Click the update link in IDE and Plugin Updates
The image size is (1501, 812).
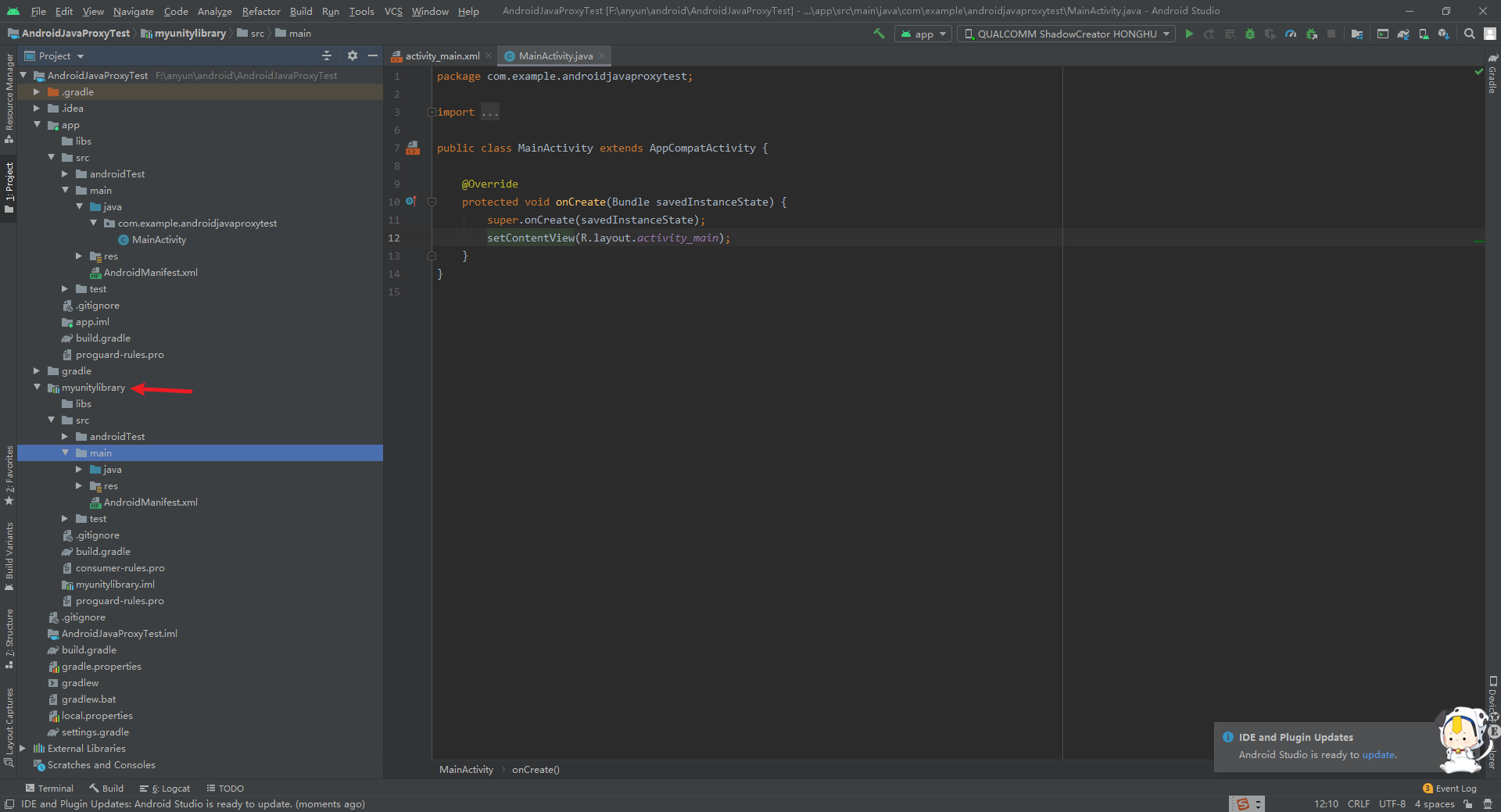(x=1377, y=755)
